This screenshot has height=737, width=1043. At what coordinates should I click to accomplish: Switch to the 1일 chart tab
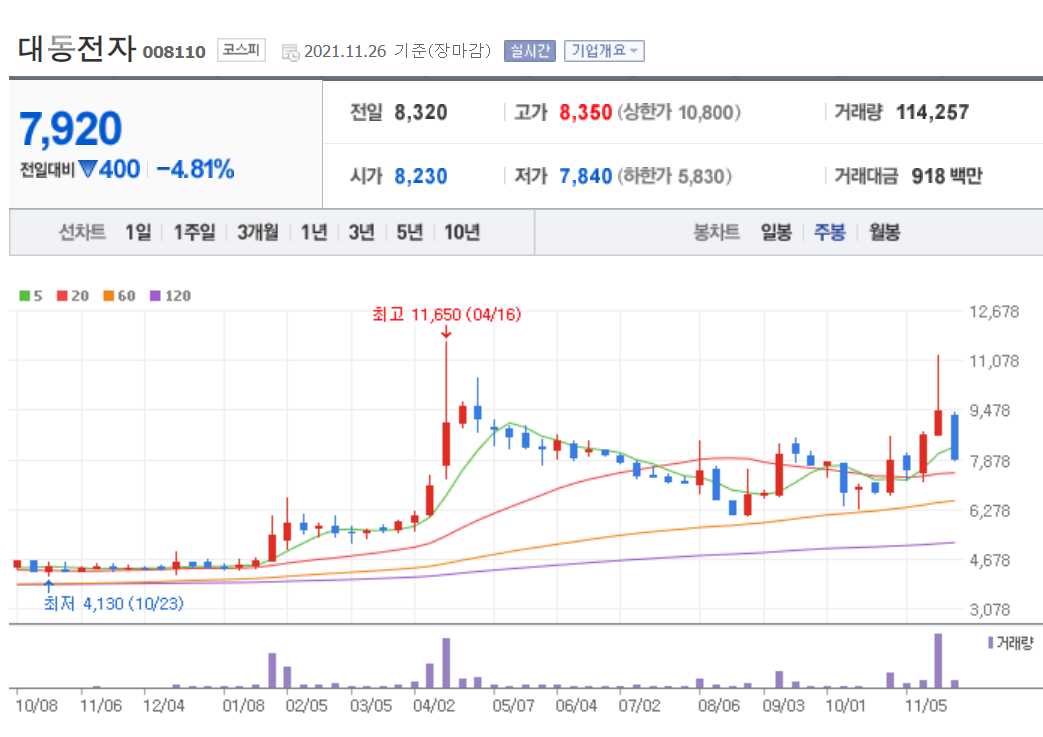click(135, 231)
